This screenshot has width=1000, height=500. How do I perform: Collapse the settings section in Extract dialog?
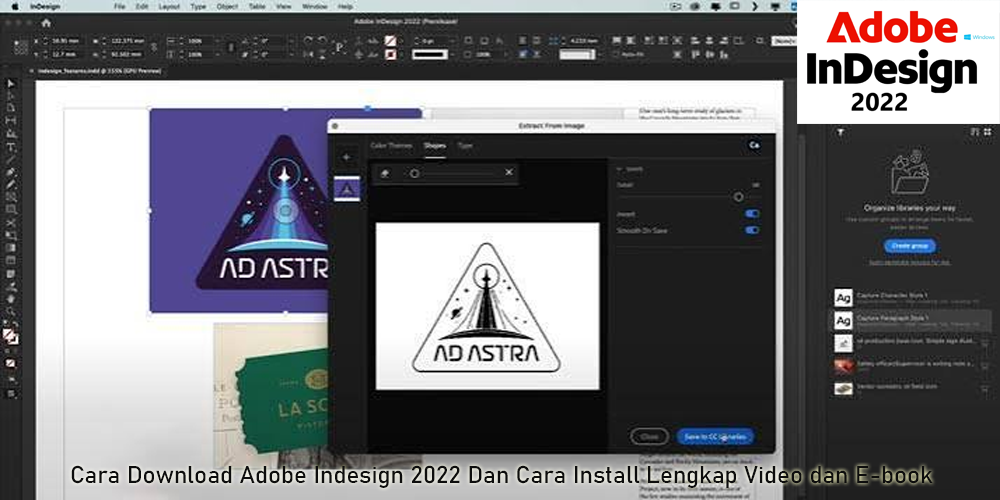(619, 169)
